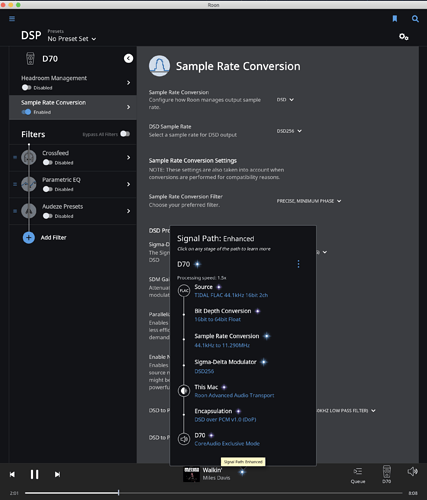The image size is (427, 500).
Task: Open the Sample Rate Conversion DSD dropdown
Action: click(285, 100)
